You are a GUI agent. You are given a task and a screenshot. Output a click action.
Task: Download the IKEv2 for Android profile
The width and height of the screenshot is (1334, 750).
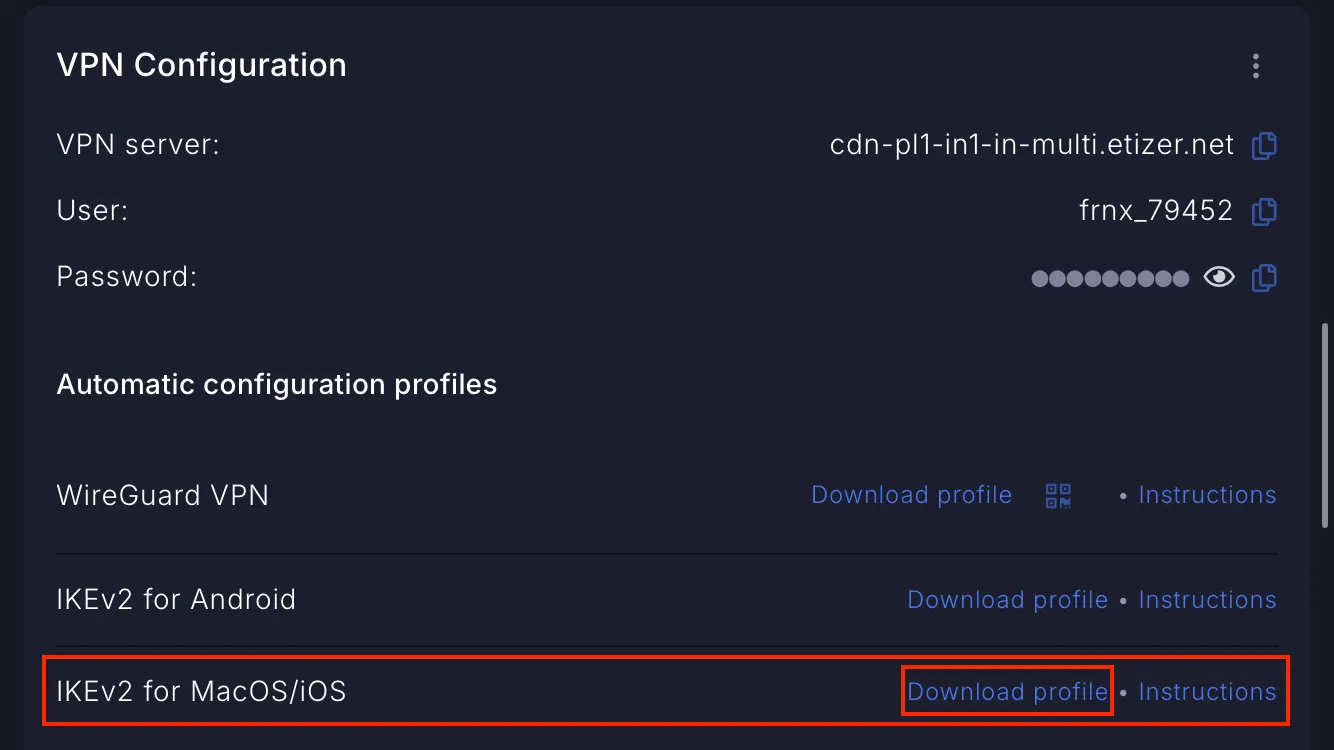coord(1007,600)
